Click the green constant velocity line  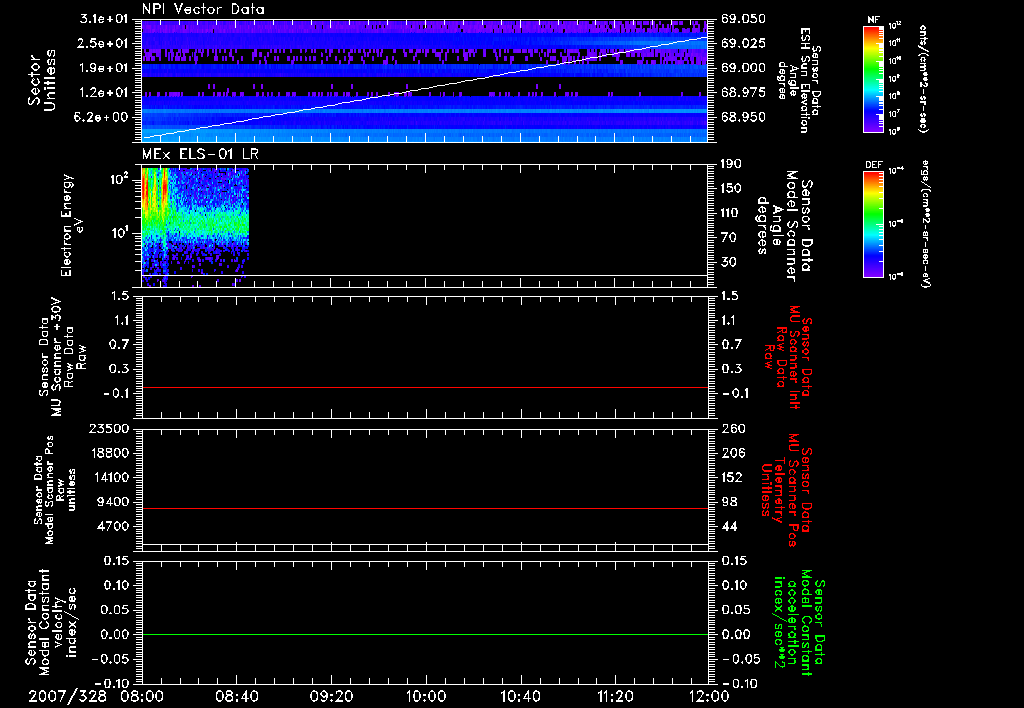click(424, 634)
